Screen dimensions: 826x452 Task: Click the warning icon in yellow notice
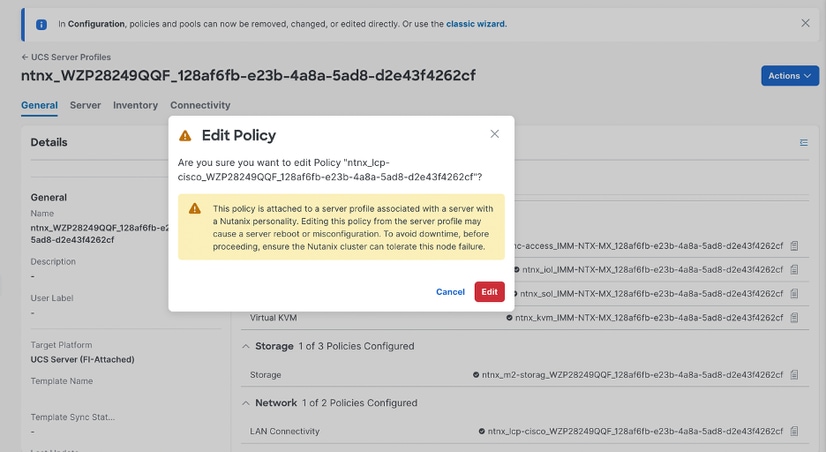pyautogui.click(x=195, y=209)
